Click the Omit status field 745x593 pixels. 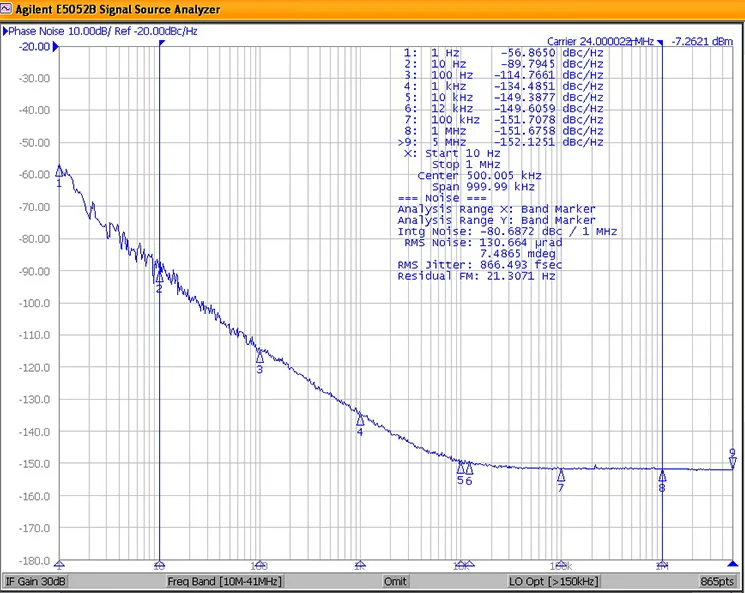click(x=395, y=581)
